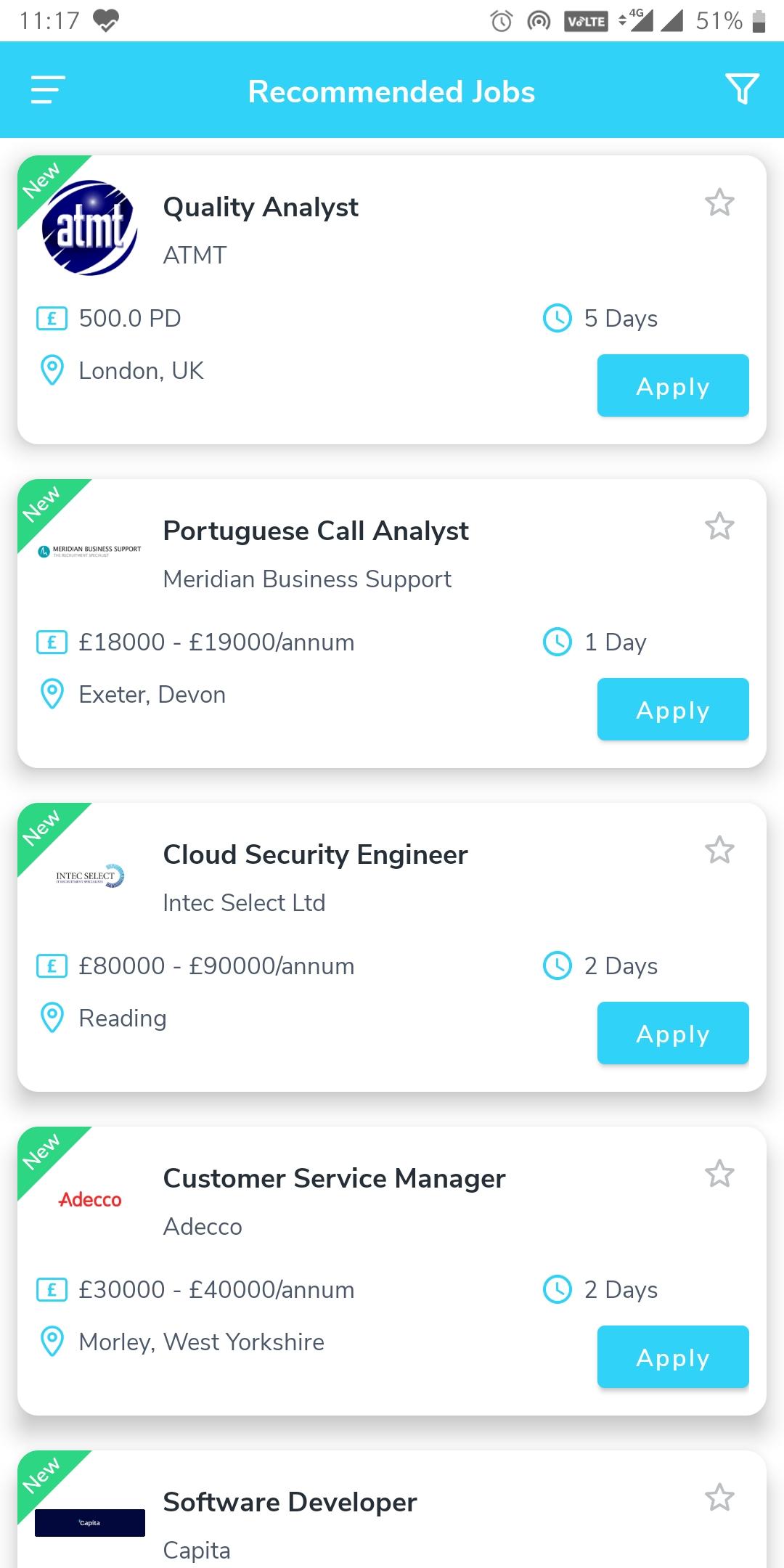Viewport: 784px width, 1568px height.
Task: Apply to Customer Service Manager job
Action: click(673, 1357)
